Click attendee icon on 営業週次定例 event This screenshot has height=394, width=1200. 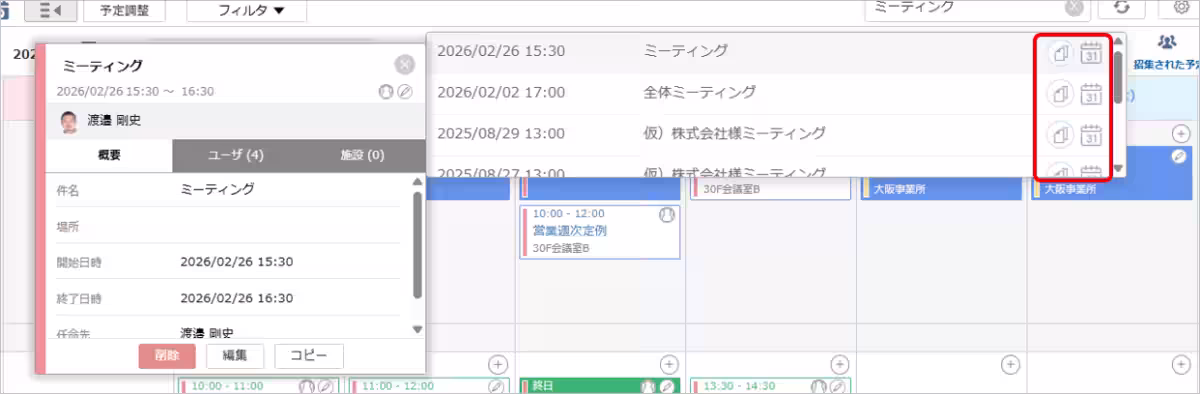(x=667, y=215)
